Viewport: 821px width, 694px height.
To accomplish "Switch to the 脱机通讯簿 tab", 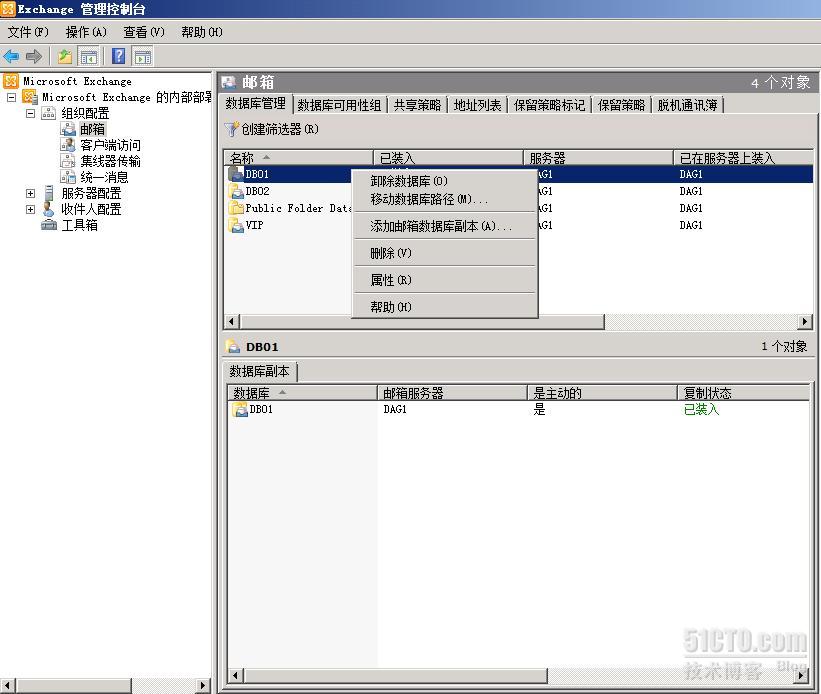I will (687, 105).
